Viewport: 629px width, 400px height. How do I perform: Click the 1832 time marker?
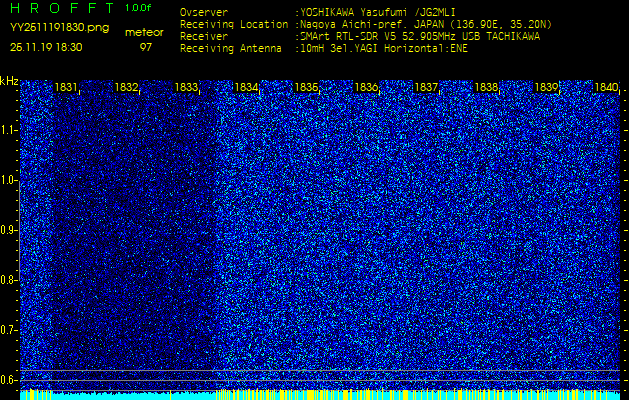(x=126, y=87)
